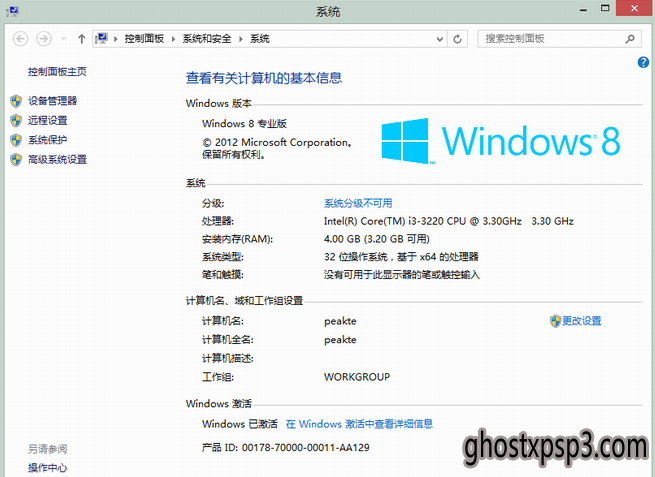
Task: Open the 系统分级不可用 rating link
Action: click(x=358, y=203)
